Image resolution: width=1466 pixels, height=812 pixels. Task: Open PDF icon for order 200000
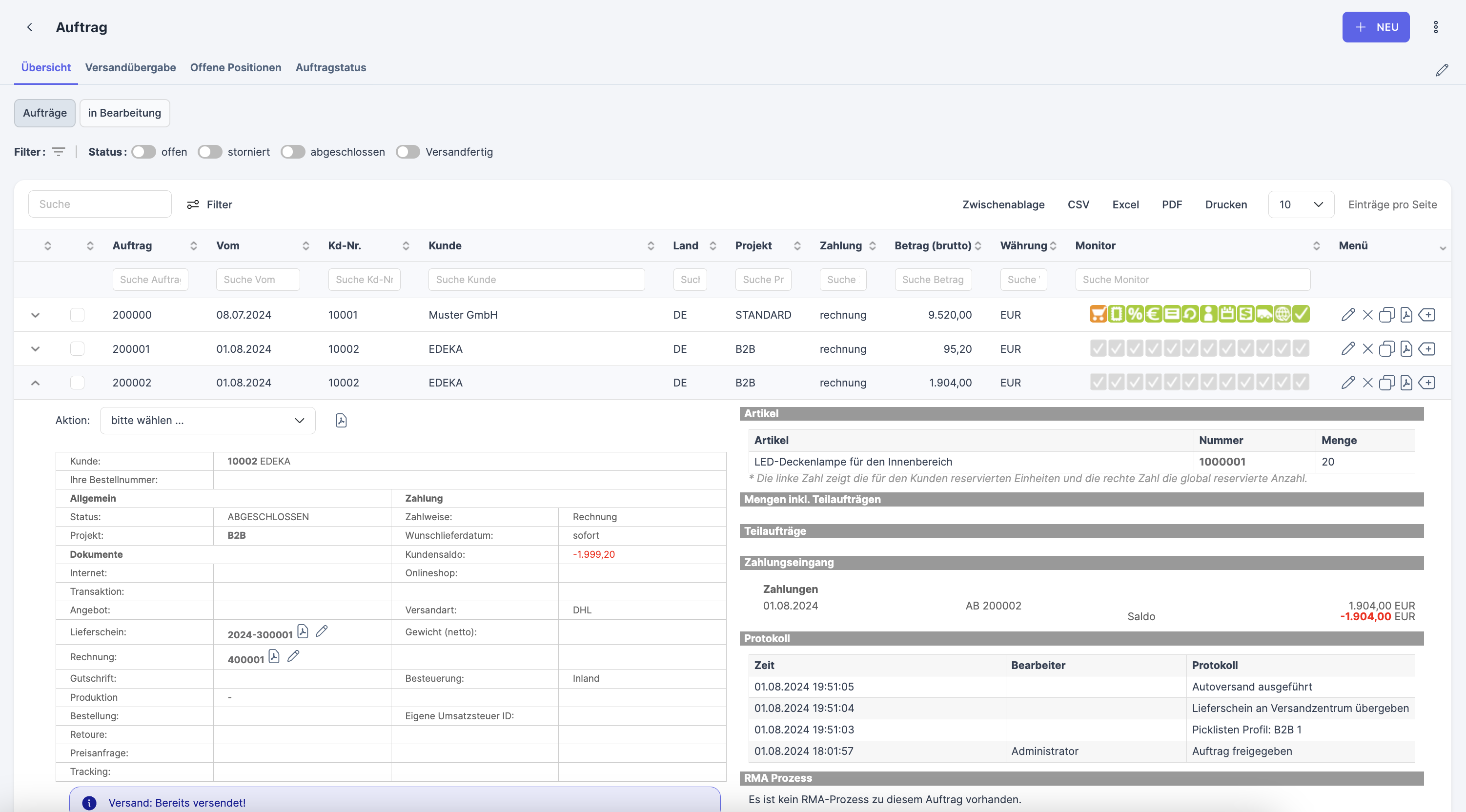(x=1406, y=315)
